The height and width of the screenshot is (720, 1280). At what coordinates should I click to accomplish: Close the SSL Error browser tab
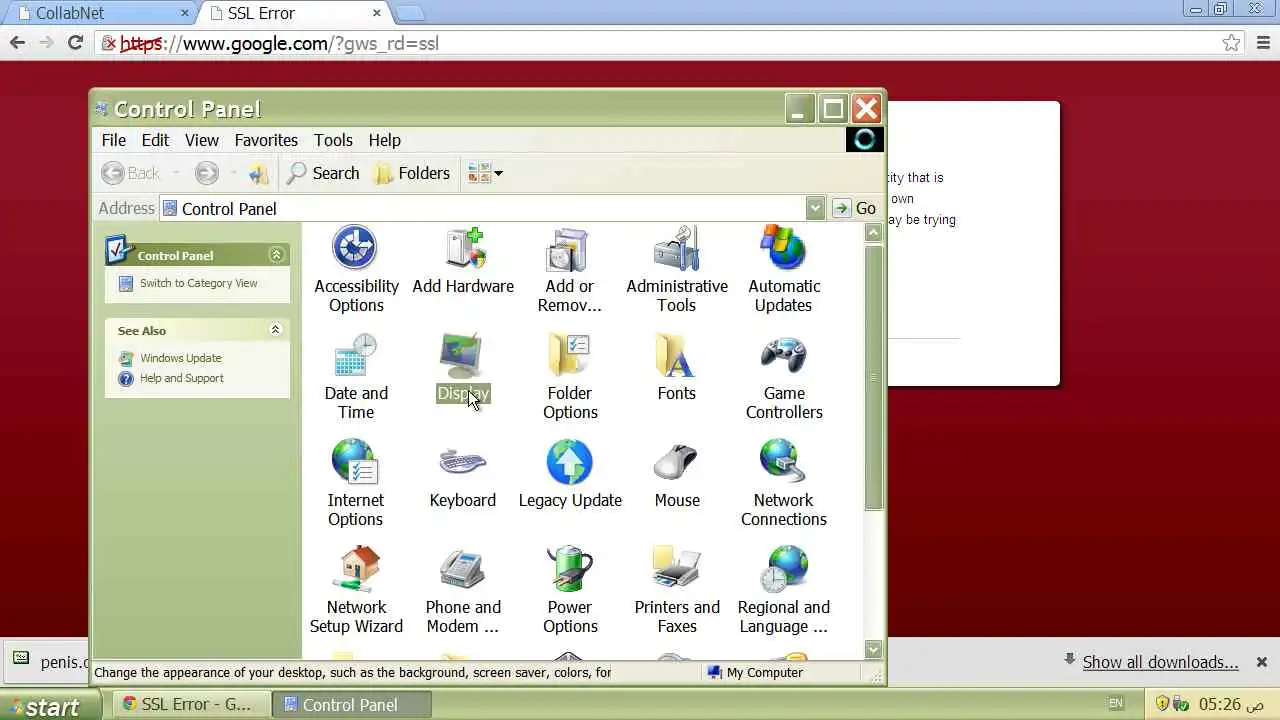click(377, 13)
